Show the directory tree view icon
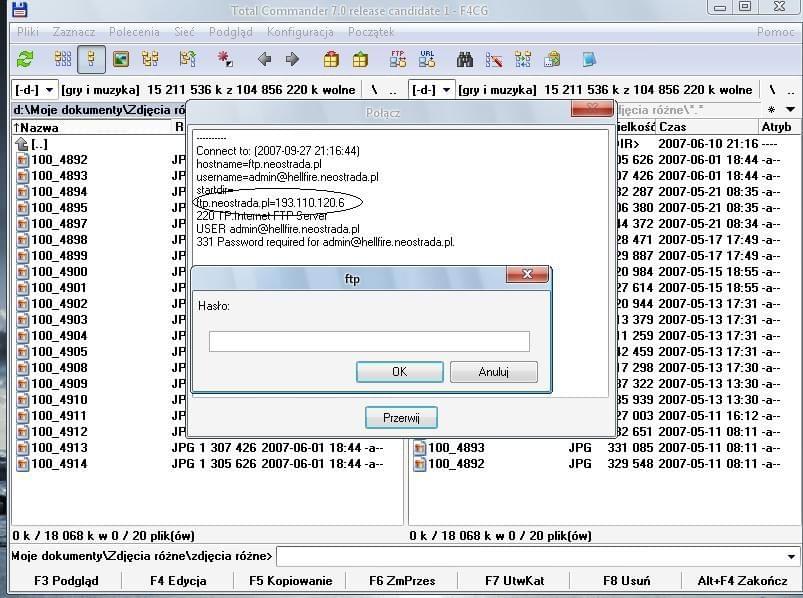 coord(150,59)
